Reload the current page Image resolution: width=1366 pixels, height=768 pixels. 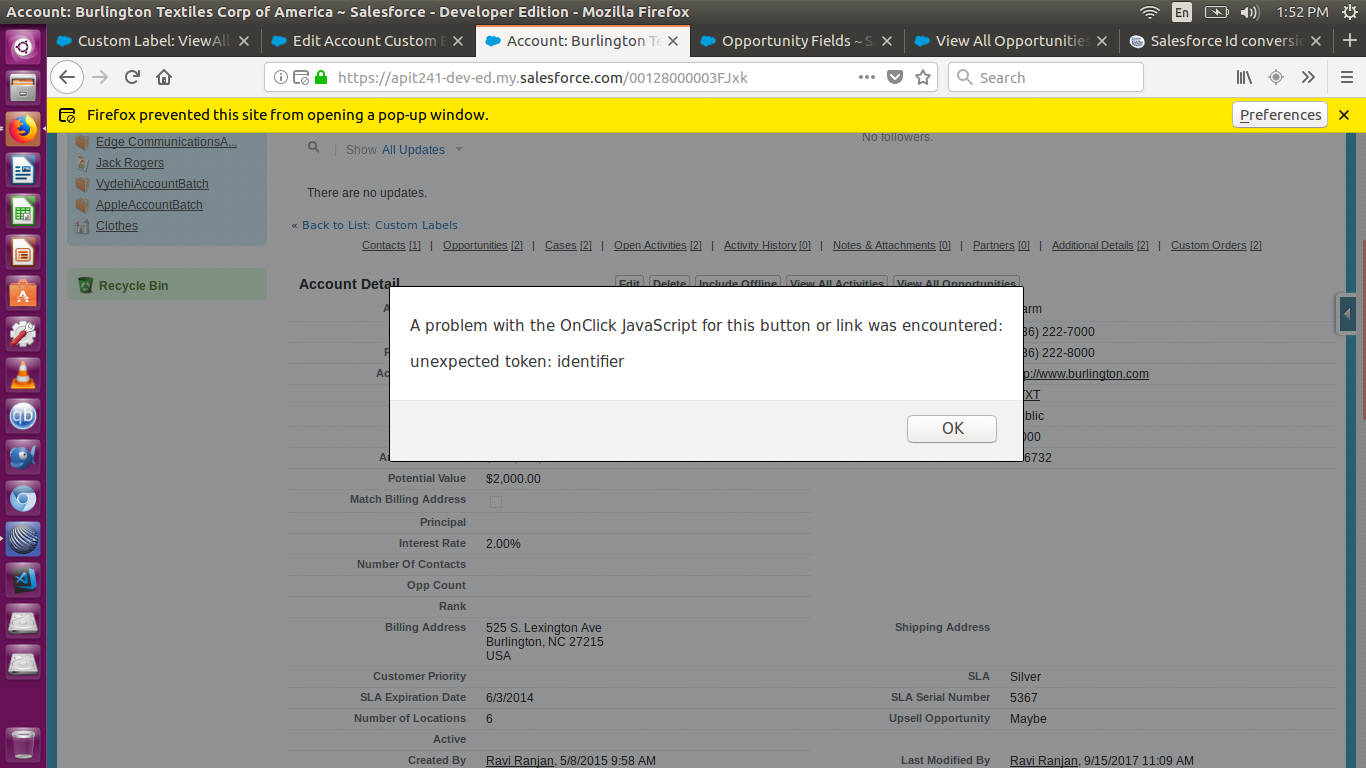tap(132, 77)
